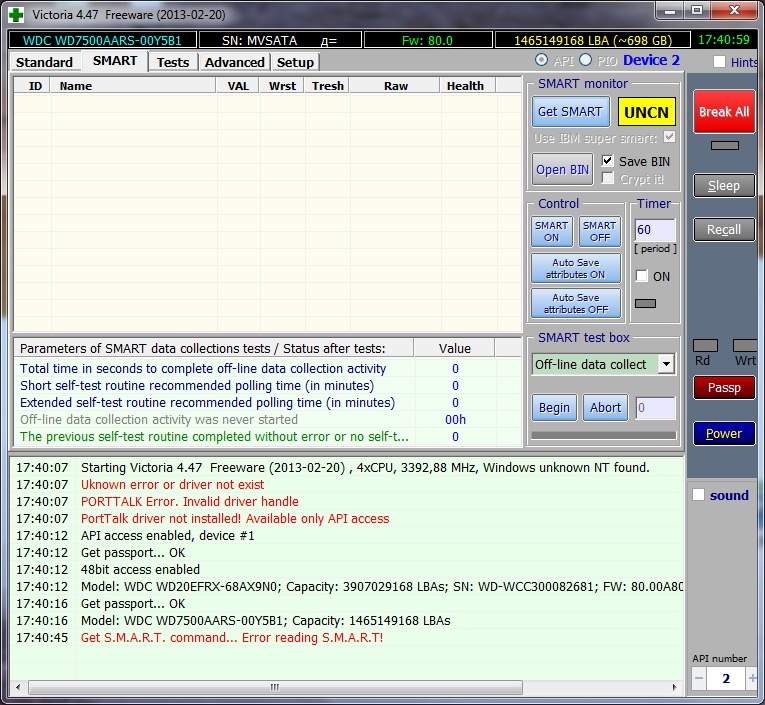The width and height of the screenshot is (765, 705).
Task: Click the red Passp button
Action: 724,388
